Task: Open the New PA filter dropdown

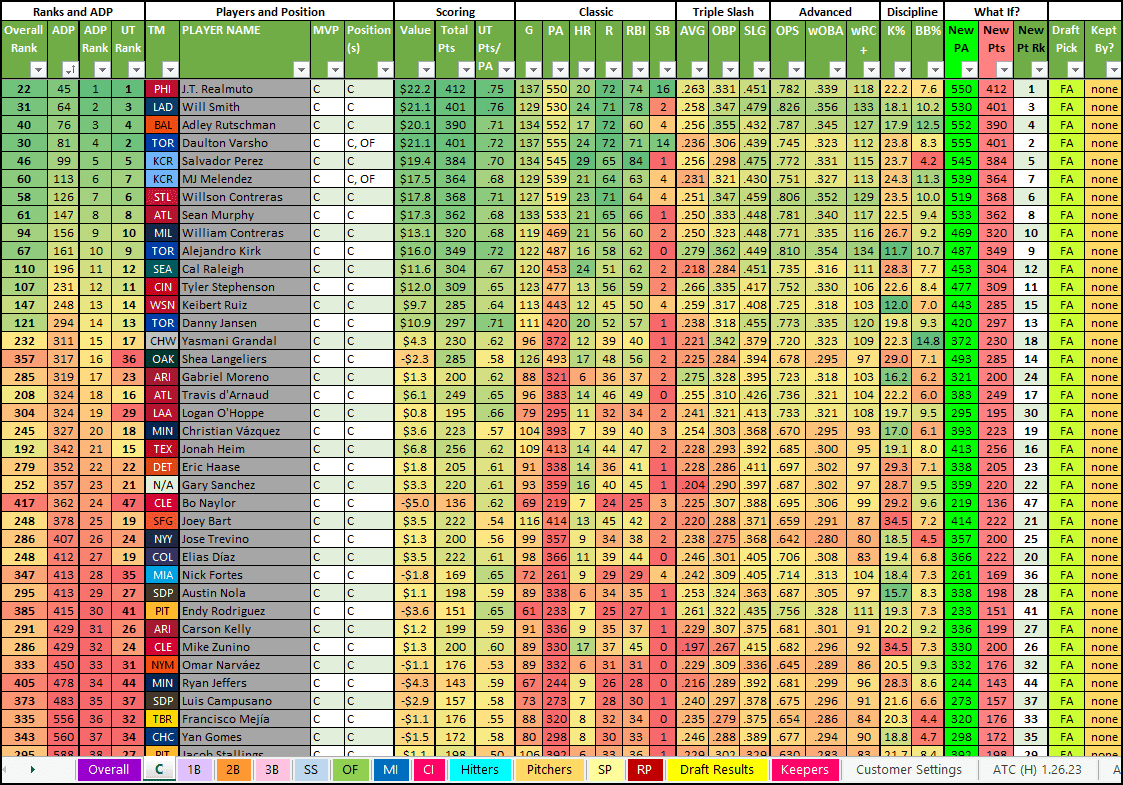Action: pos(969,69)
